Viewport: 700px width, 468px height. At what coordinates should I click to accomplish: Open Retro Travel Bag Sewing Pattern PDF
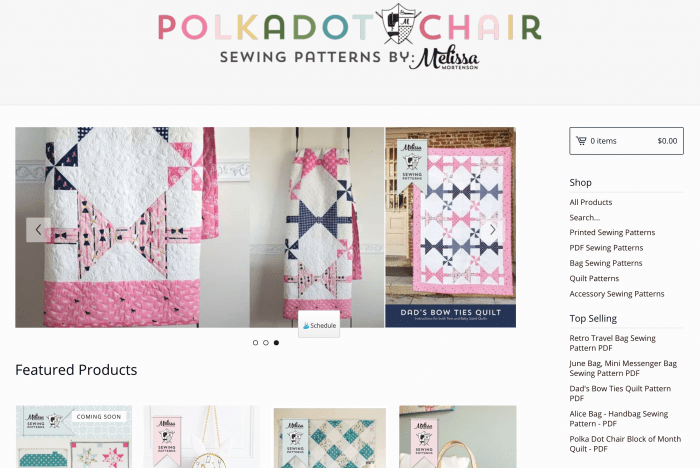(612, 343)
